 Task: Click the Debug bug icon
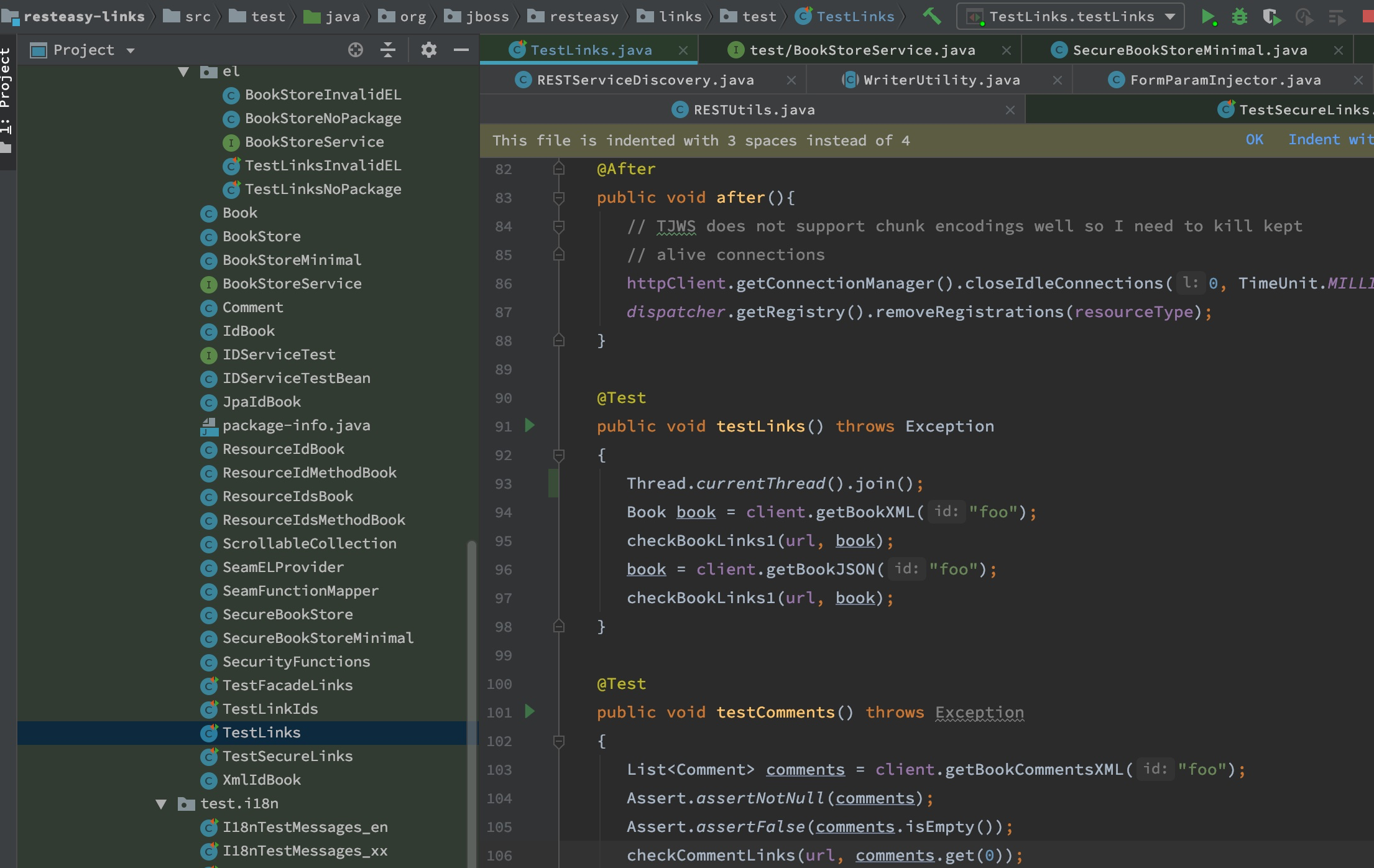click(1239, 17)
